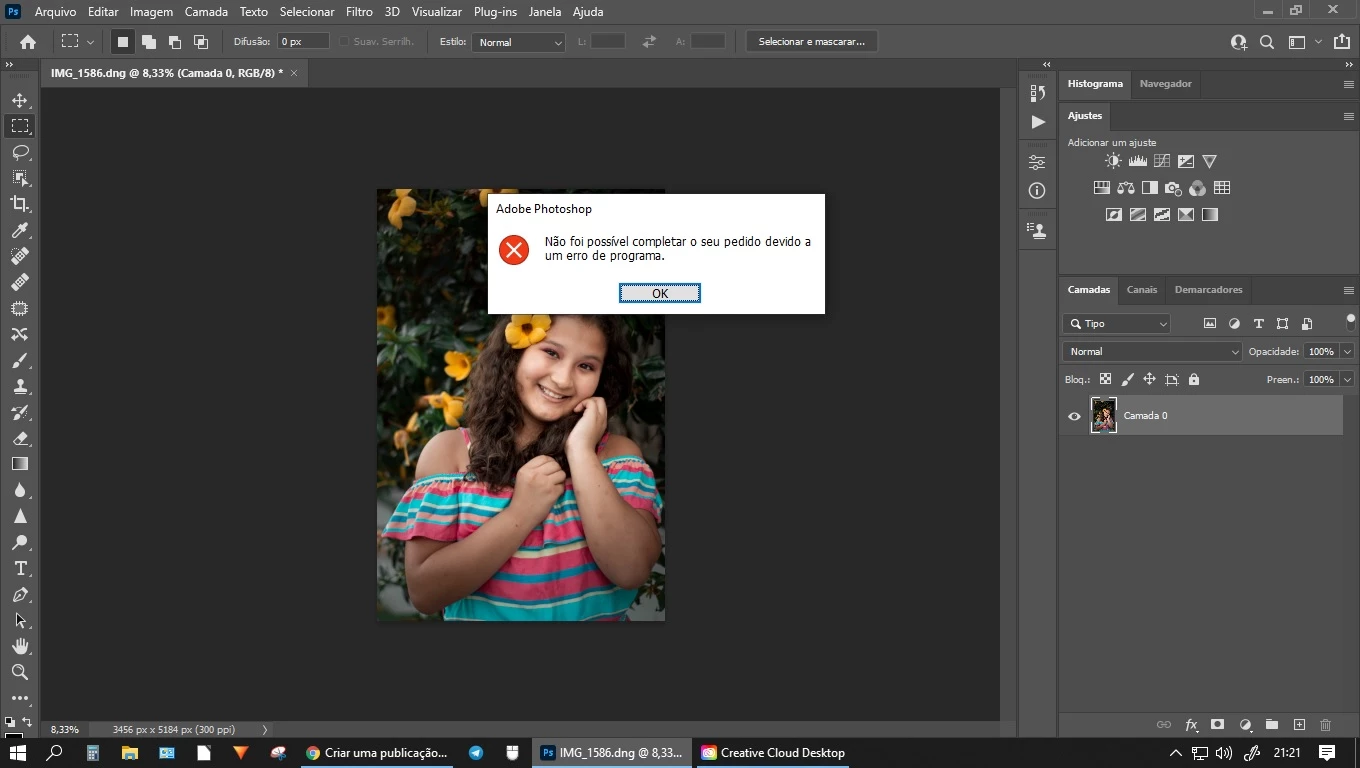This screenshot has height=768, width=1360.
Task: Open the Estilo dropdown
Action: point(517,42)
